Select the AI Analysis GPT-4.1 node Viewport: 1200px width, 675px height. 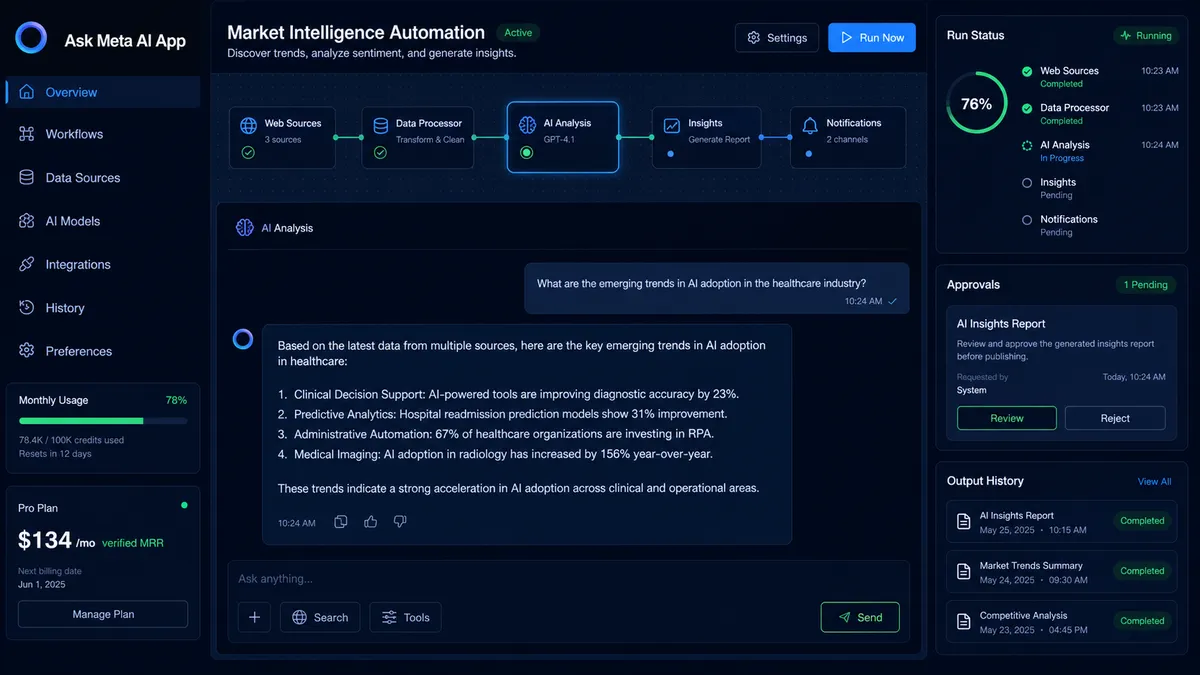point(563,137)
